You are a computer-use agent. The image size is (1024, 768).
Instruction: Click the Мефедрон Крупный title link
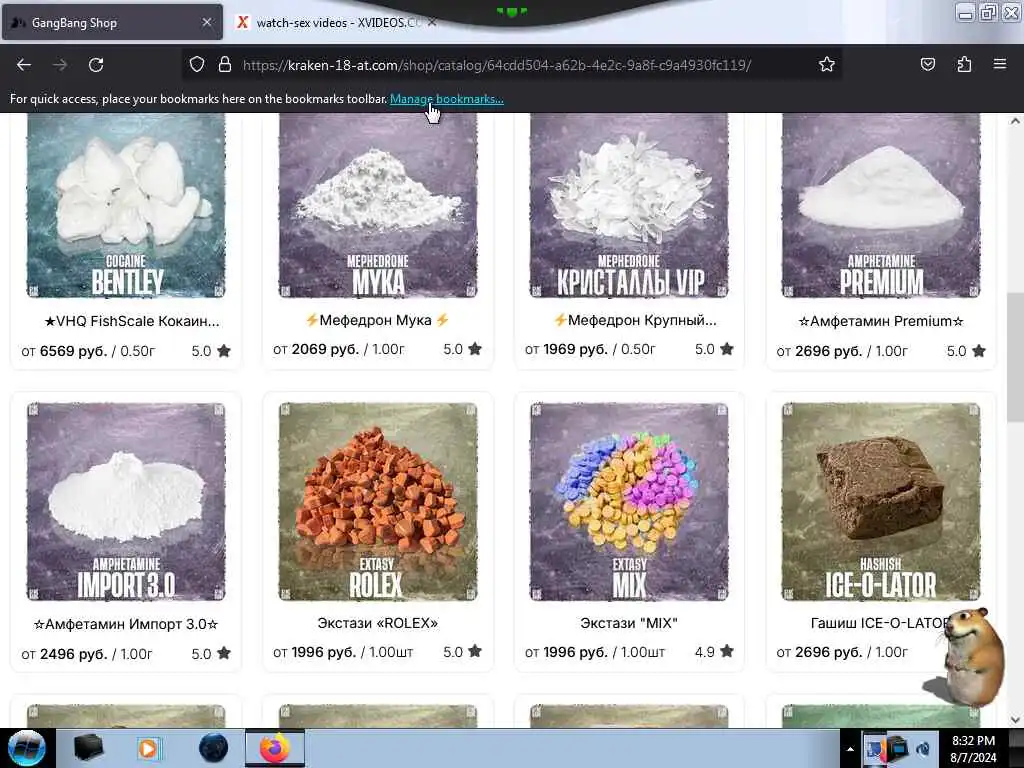635,320
